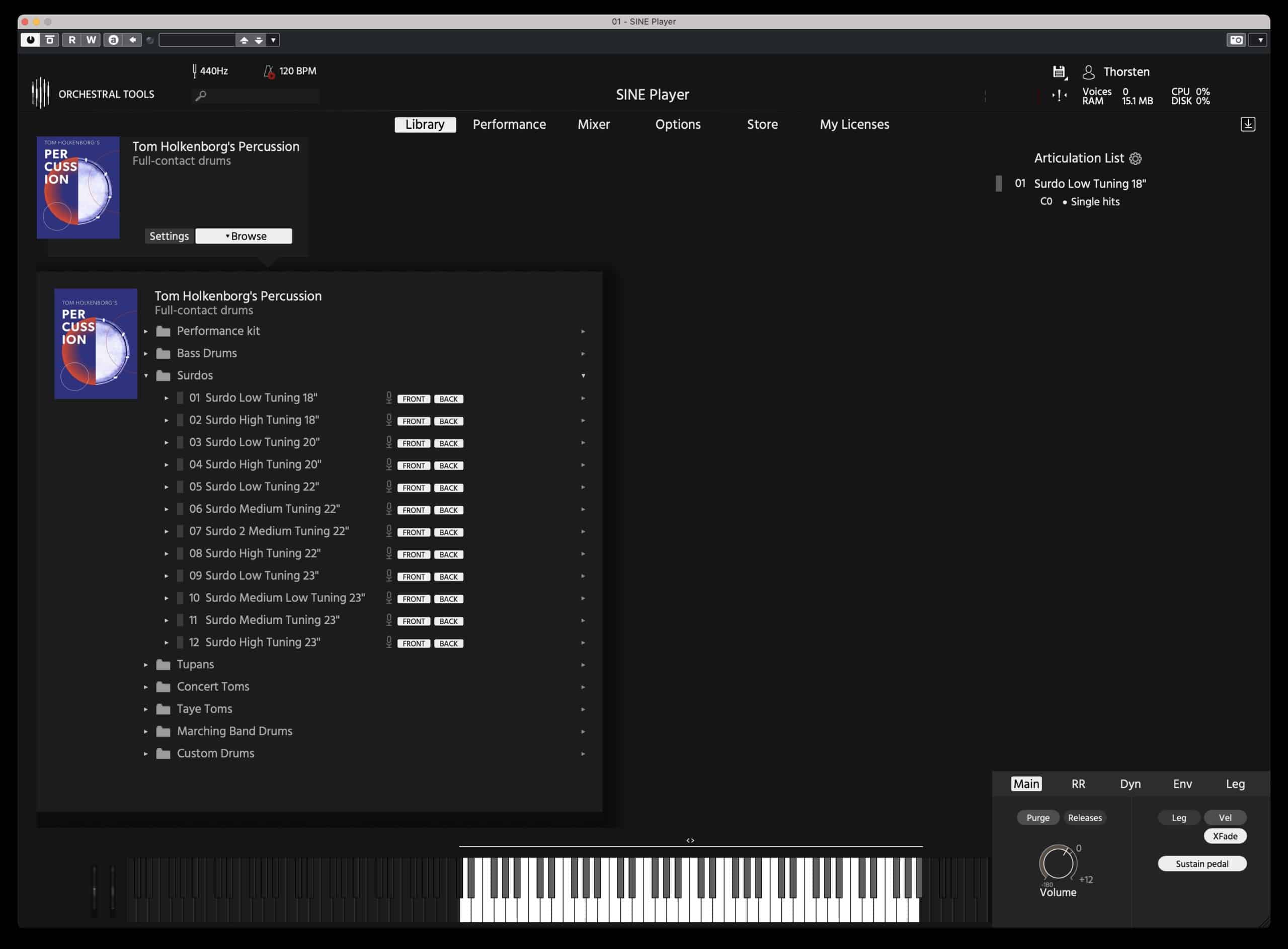Open the Articulation List gear settings
Screen dimensions: 1288x949
[1135, 159]
